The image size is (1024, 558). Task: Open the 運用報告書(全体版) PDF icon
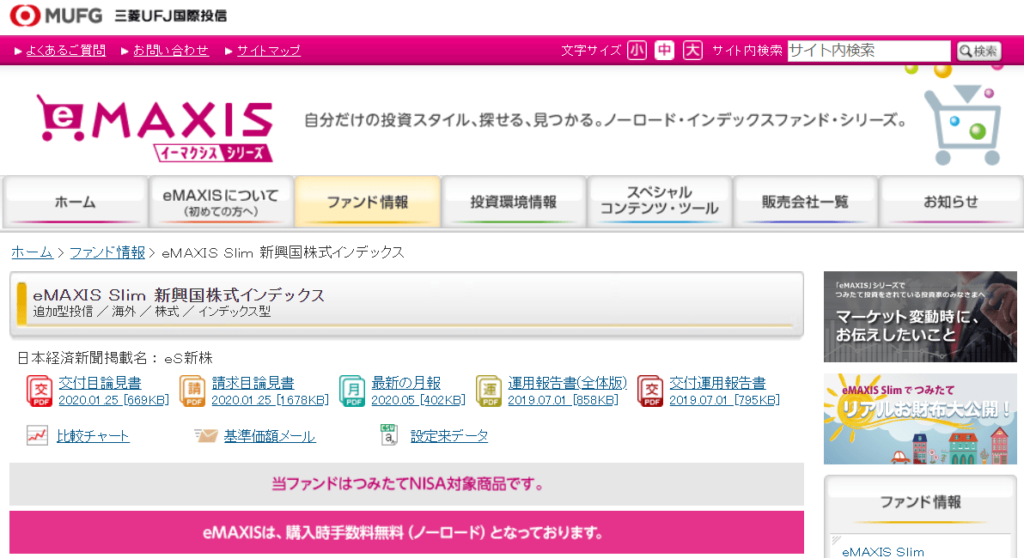click(x=489, y=391)
